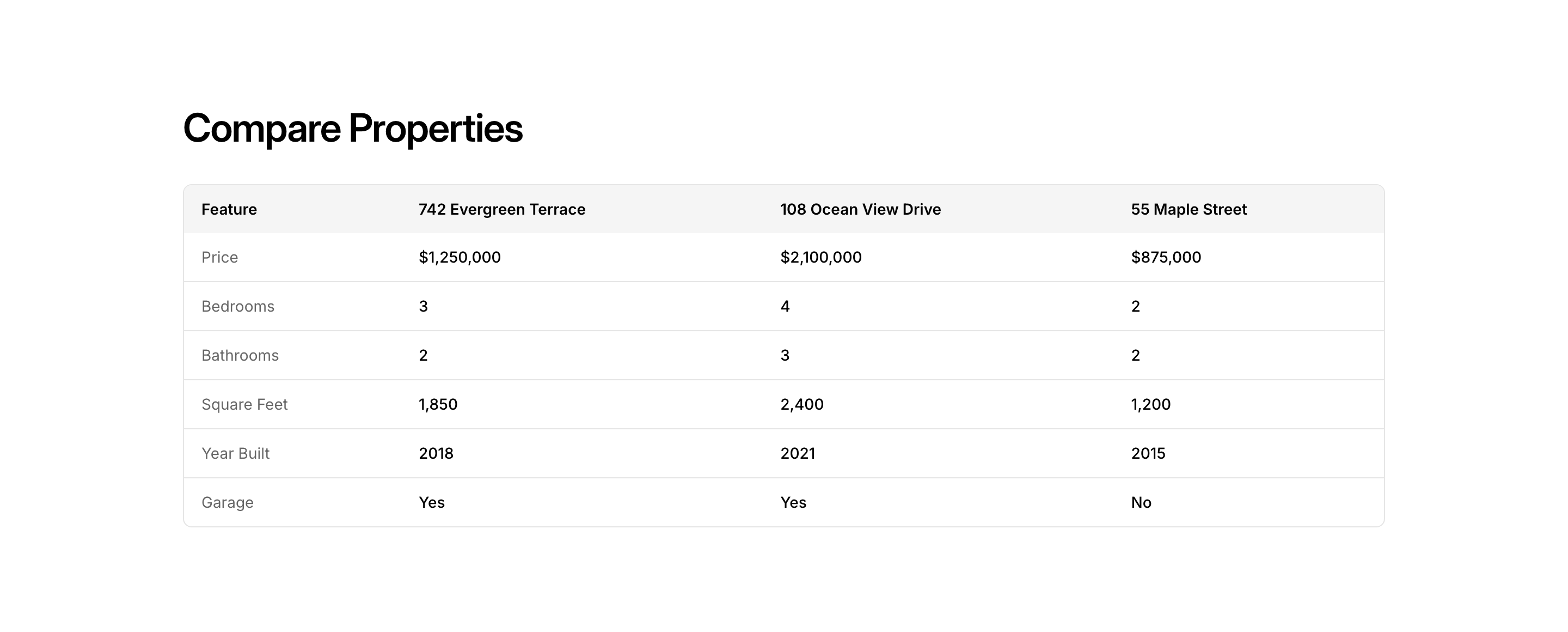Click the Price row label
This screenshot has width=1568, height=632.
220,258
